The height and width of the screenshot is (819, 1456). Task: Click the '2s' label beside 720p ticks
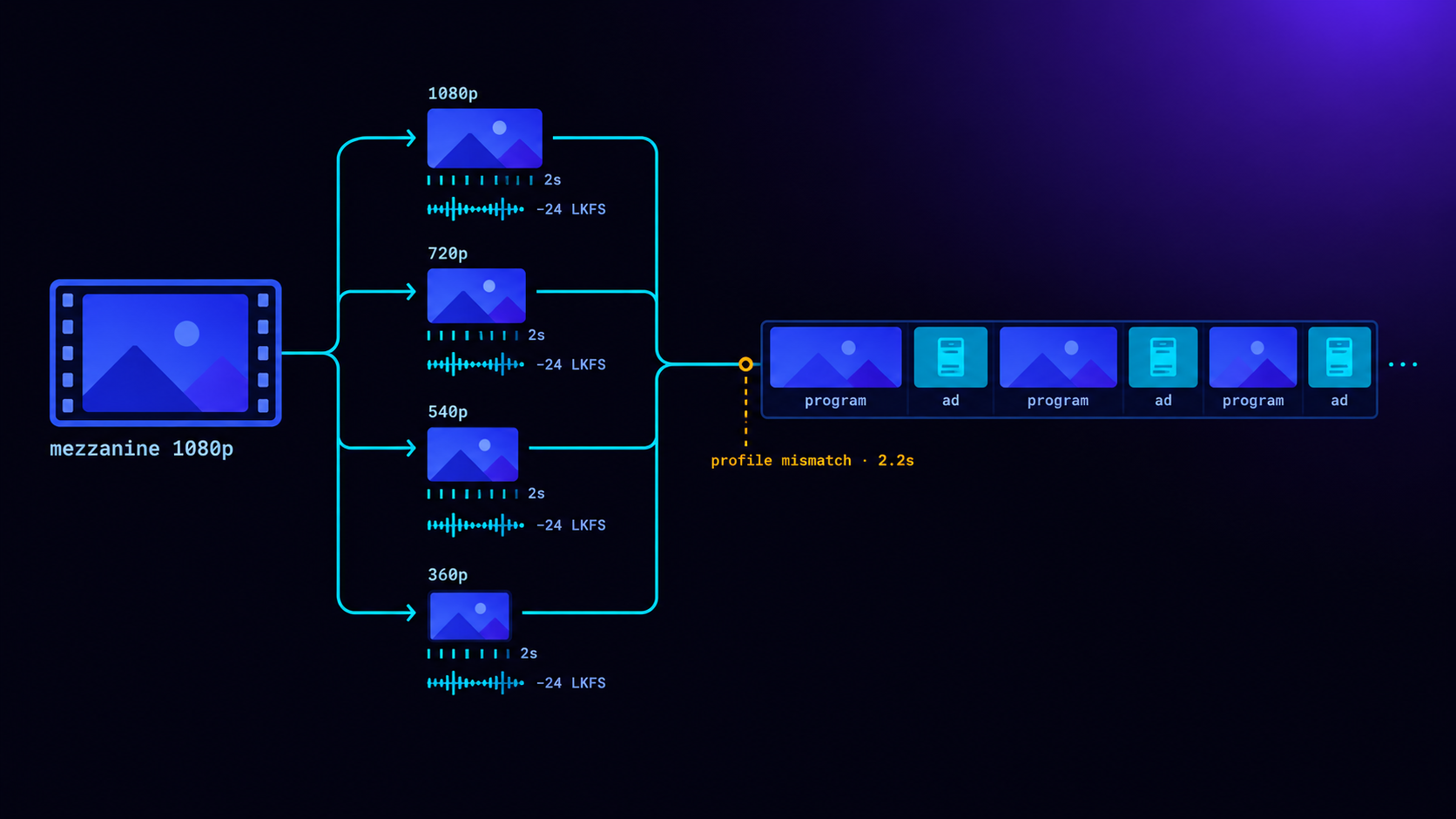point(536,335)
